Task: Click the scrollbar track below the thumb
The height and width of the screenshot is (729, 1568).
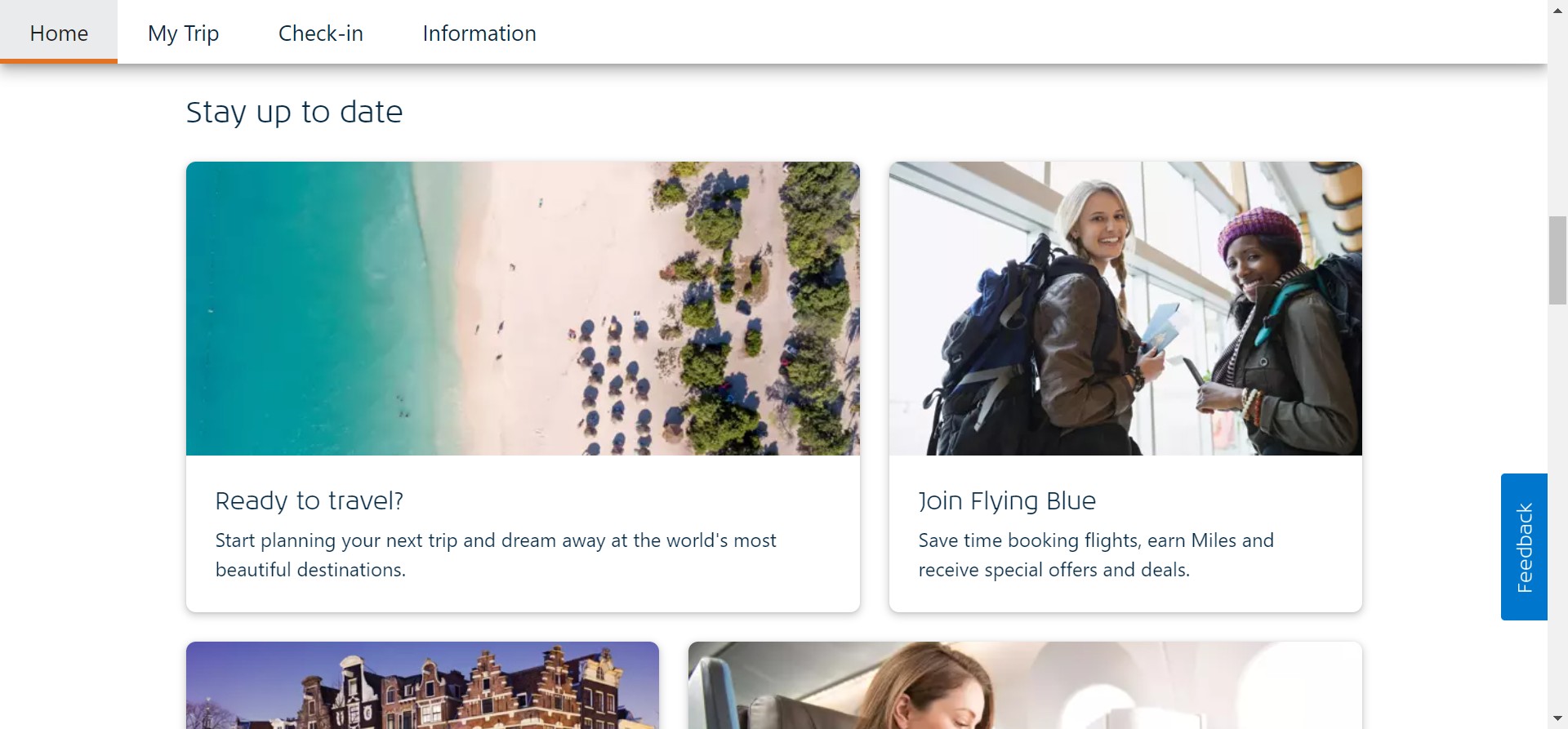Action: [1557, 506]
